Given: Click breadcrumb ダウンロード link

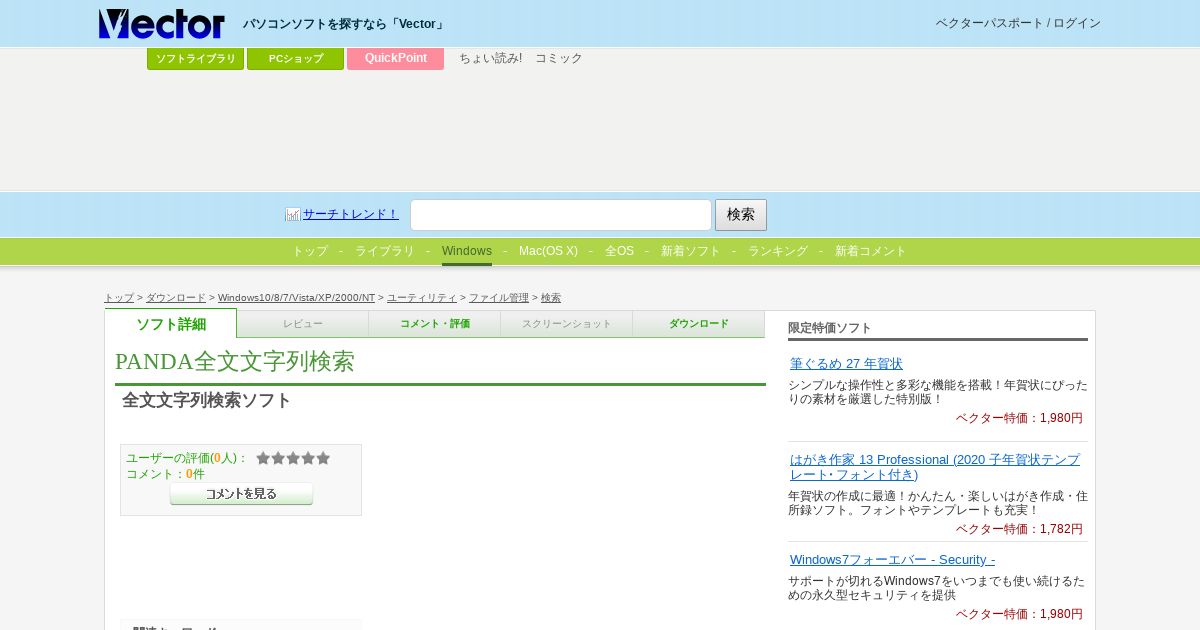Looking at the screenshot, I should click(x=176, y=298).
